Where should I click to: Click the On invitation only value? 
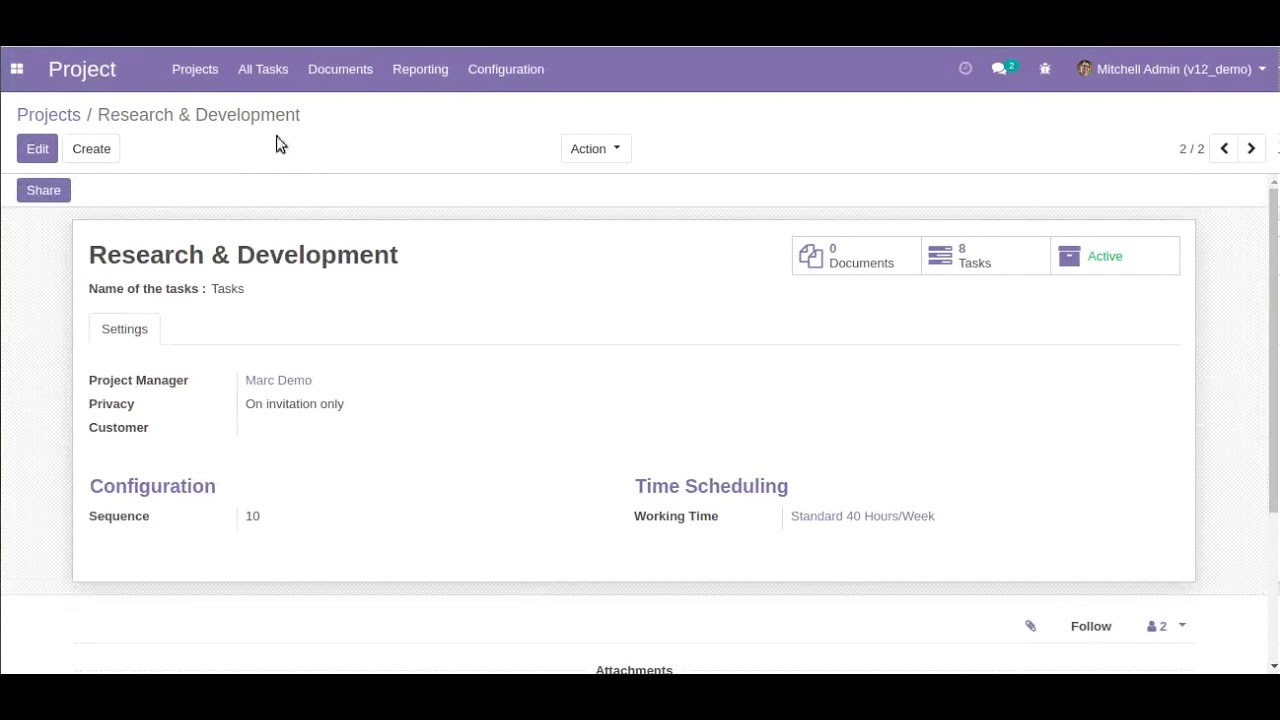click(x=294, y=404)
